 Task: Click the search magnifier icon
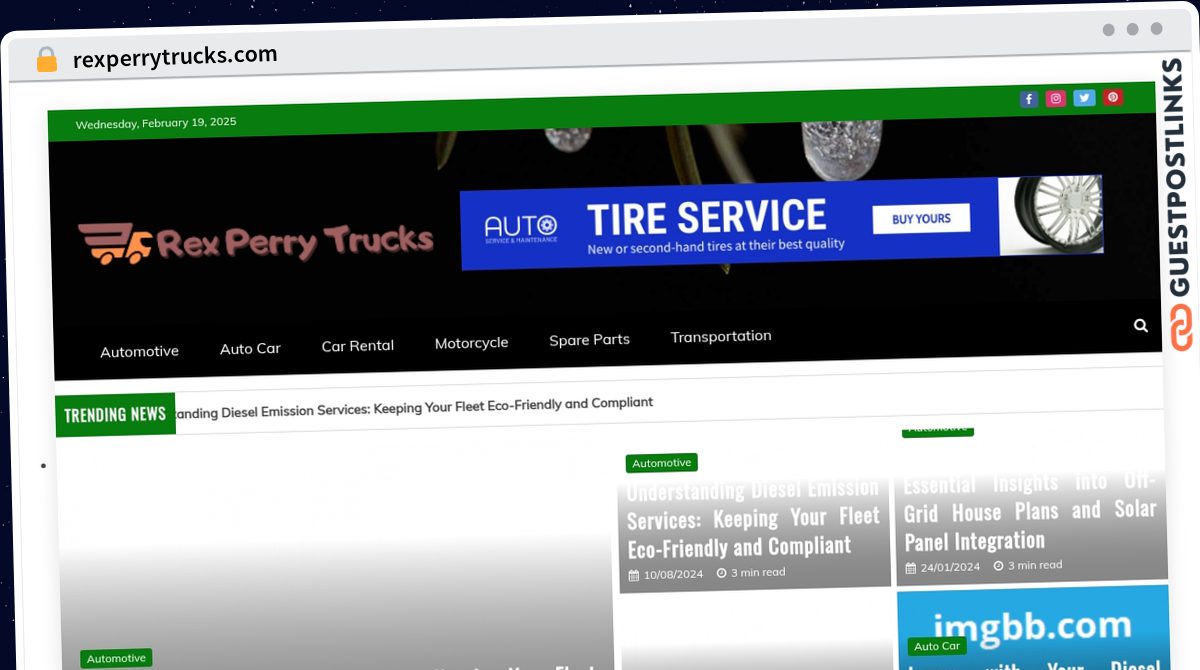(1141, 325)
